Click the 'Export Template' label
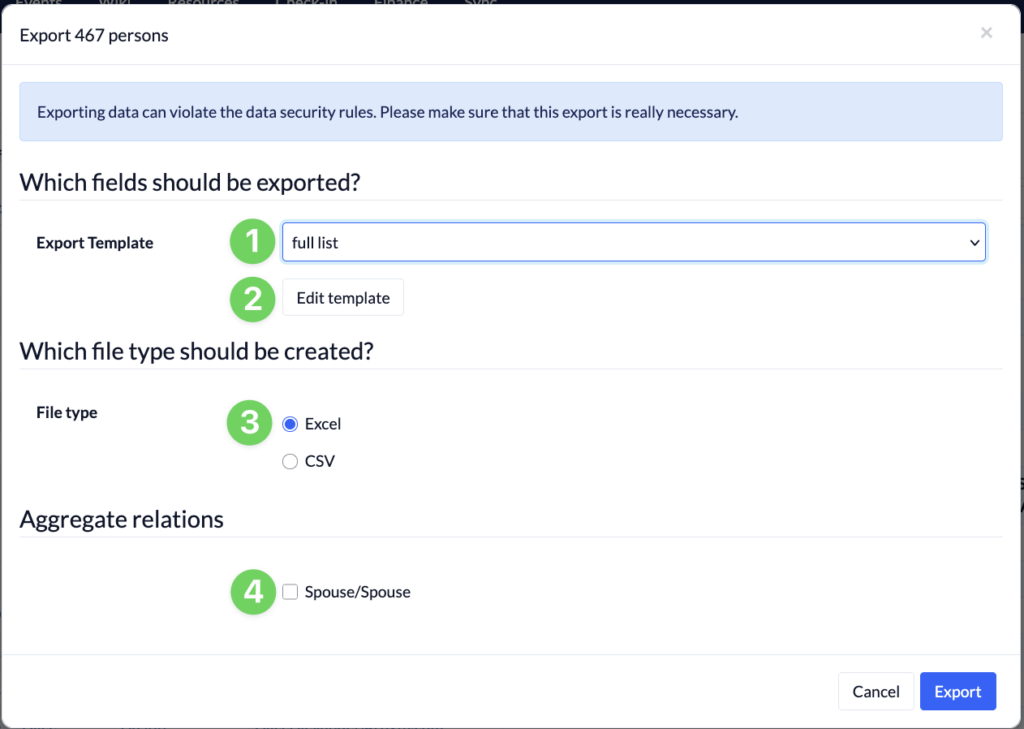1024x729 pixels. coord(95,242)
